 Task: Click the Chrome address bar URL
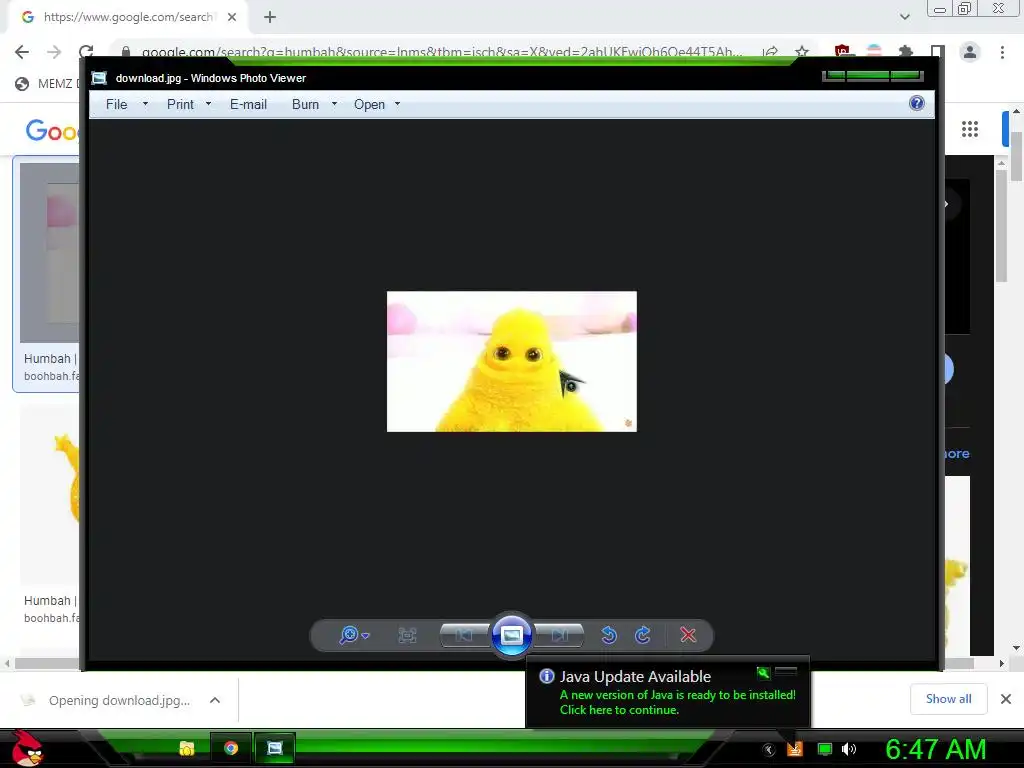point(441,52)
